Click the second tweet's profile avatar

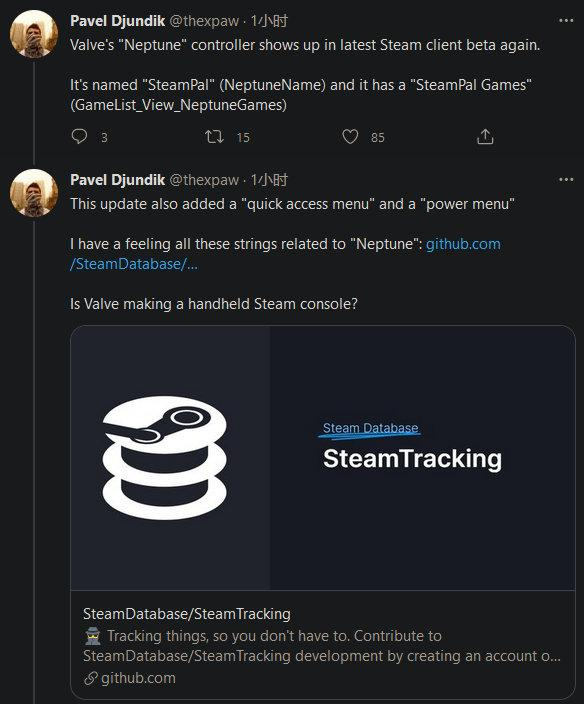34,193
